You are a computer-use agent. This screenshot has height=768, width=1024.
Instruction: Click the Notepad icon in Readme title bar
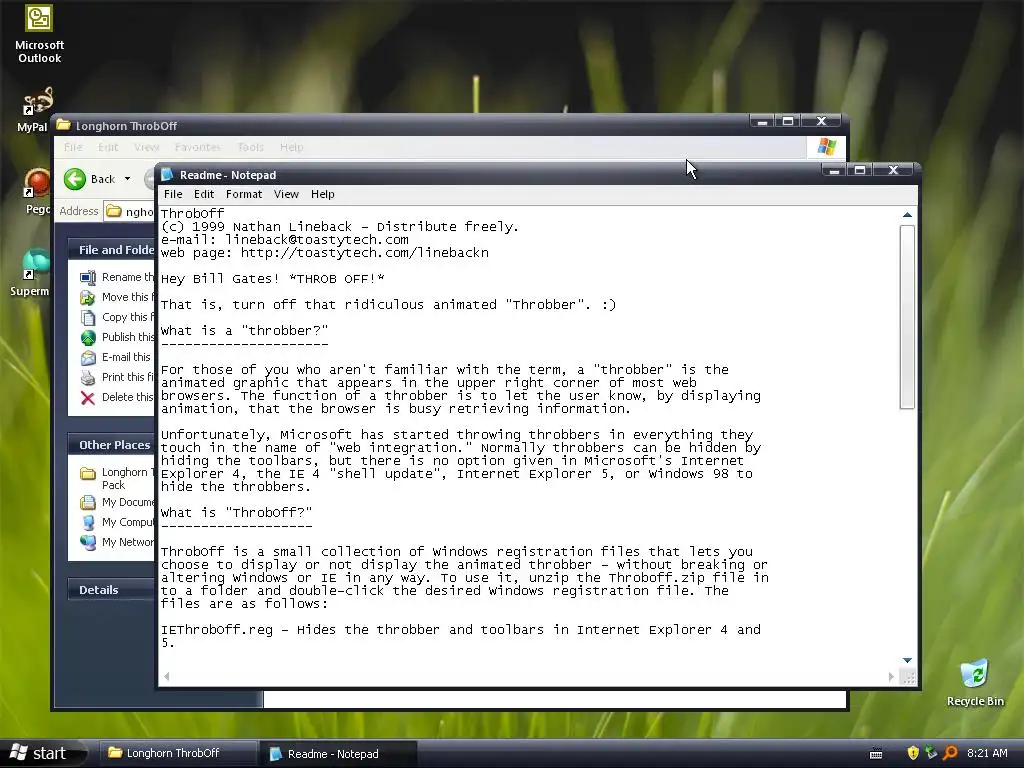(167, 174)
